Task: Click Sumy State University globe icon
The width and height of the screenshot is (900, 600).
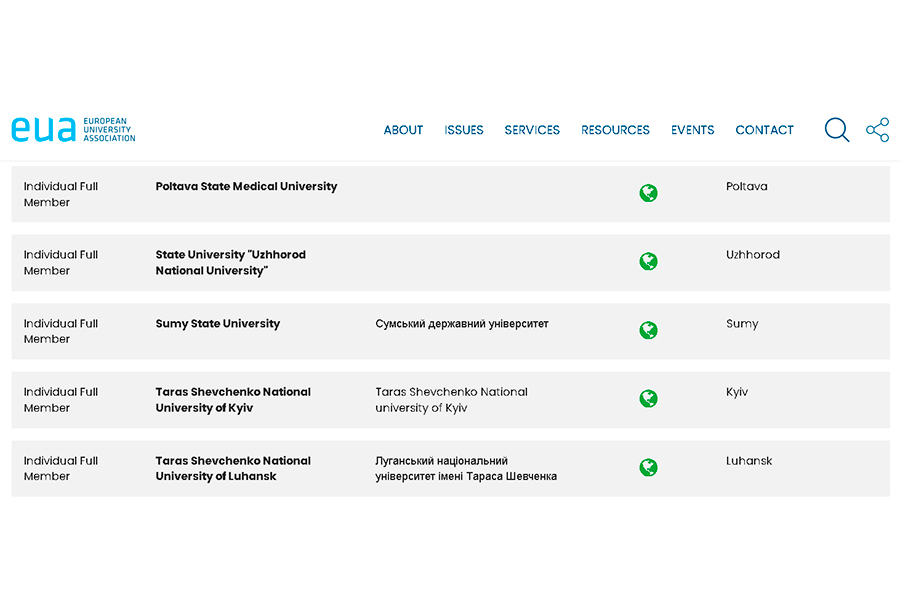Action: pos(649,330)
